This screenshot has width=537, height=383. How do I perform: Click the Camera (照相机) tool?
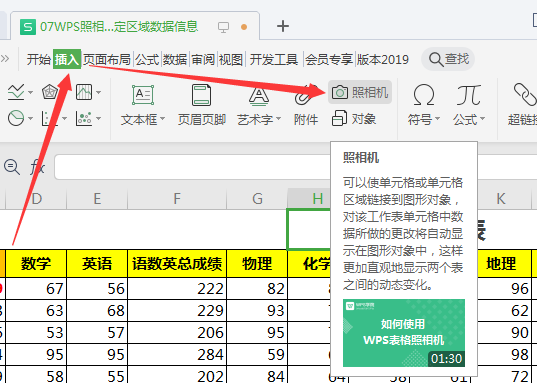360,92
